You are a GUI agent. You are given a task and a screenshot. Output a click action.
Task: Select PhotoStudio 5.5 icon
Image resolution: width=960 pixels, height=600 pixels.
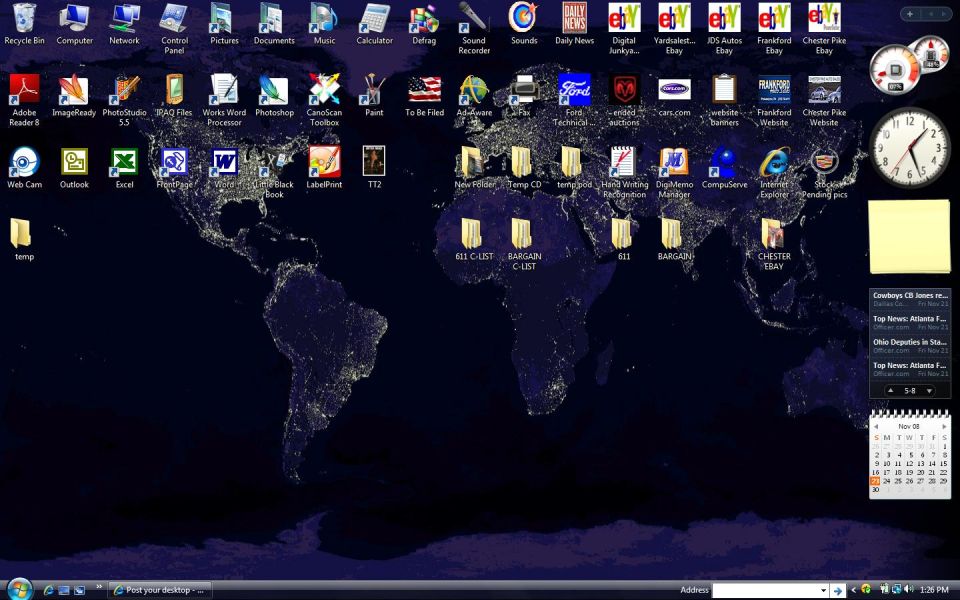(124, 90)
